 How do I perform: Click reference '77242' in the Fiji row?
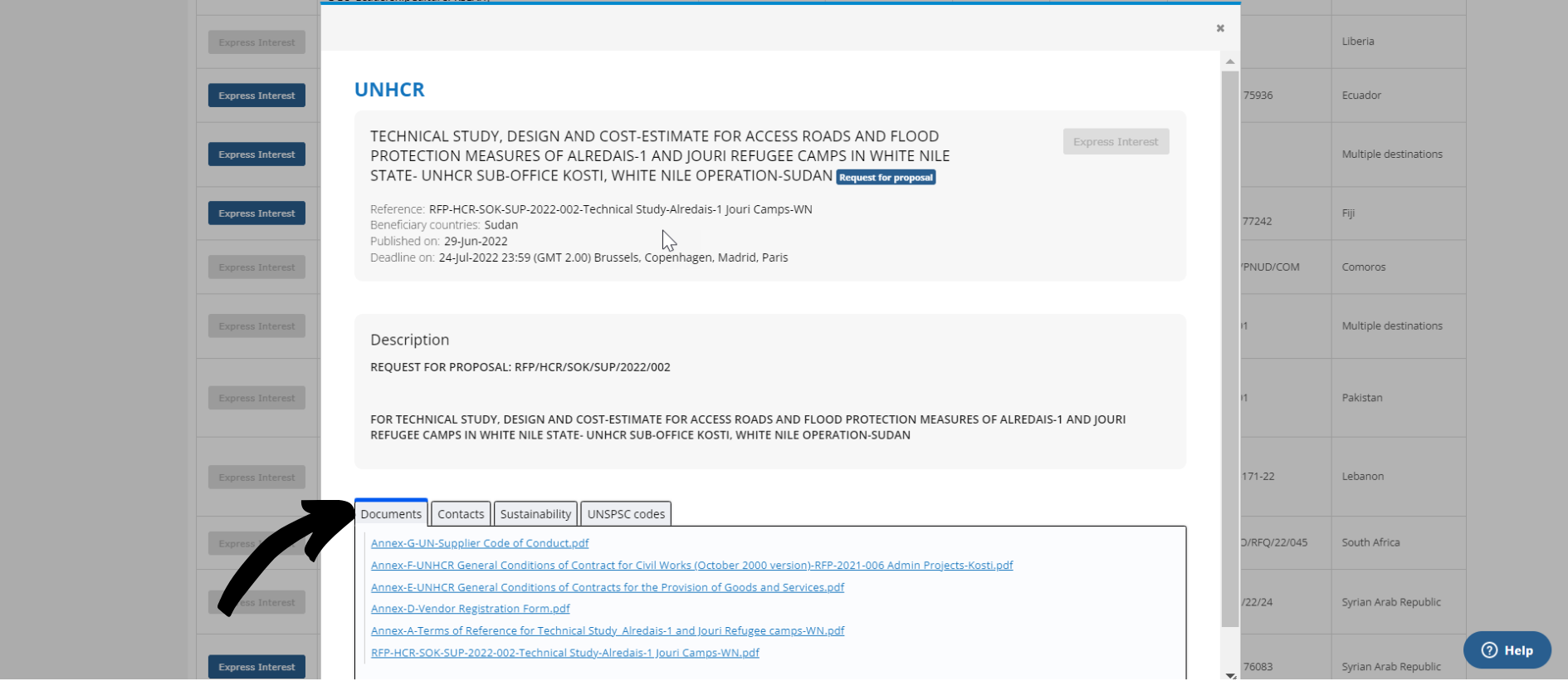click(x=1257, y=222)
